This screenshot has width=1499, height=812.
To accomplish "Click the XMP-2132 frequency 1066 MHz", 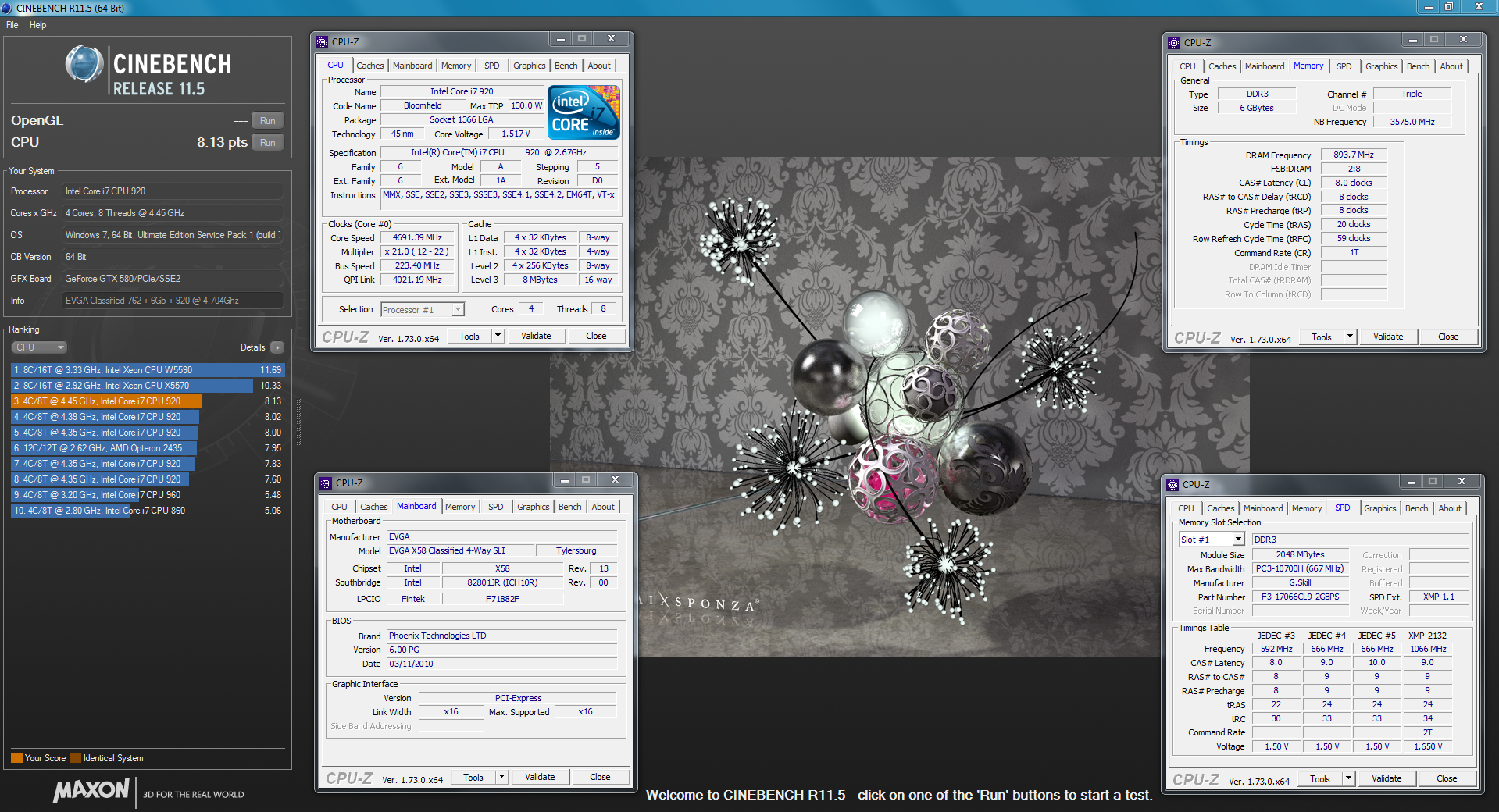I will click(1428, 649).
